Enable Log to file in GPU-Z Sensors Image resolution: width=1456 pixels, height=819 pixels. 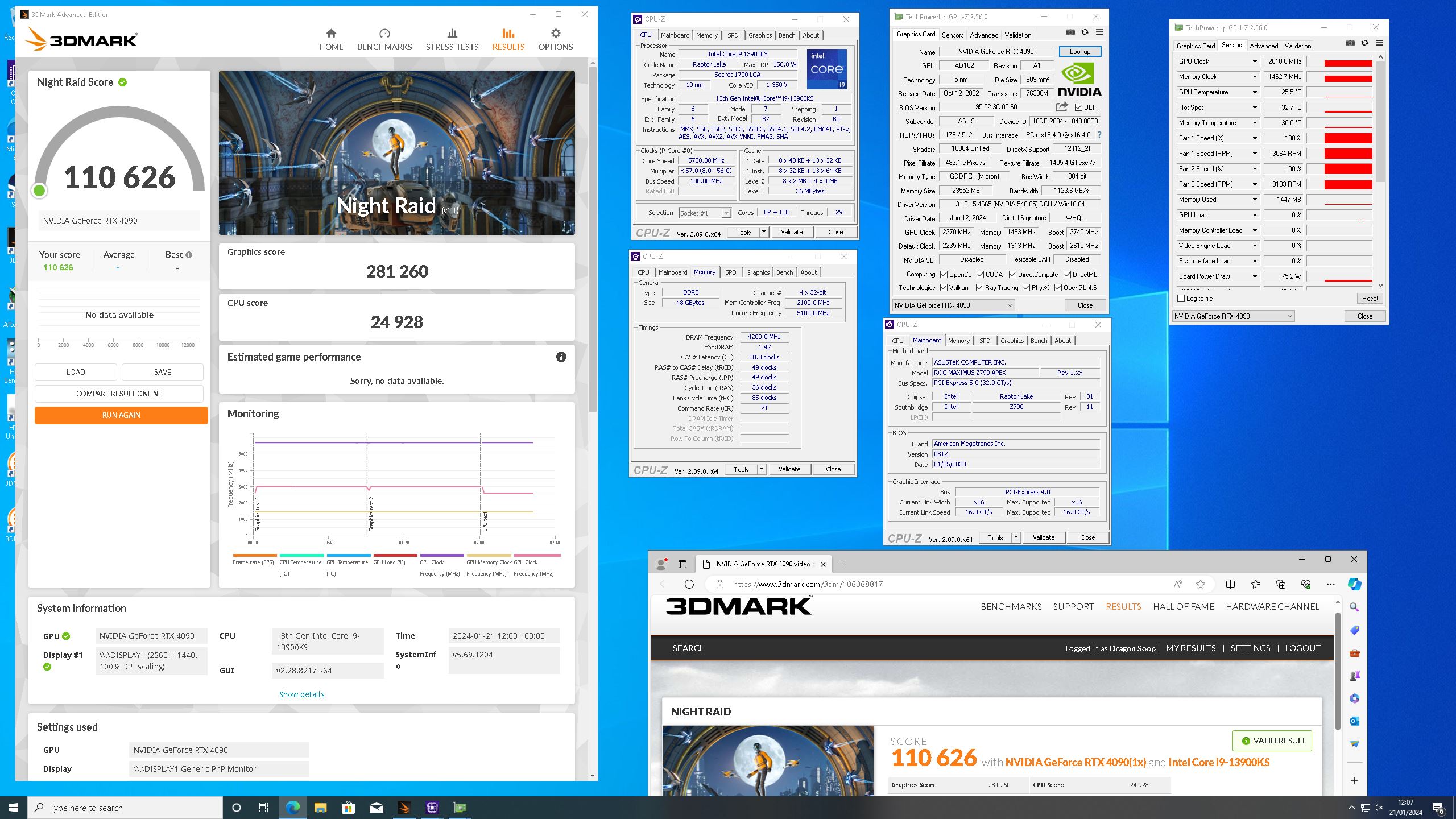pos(1181,299)
